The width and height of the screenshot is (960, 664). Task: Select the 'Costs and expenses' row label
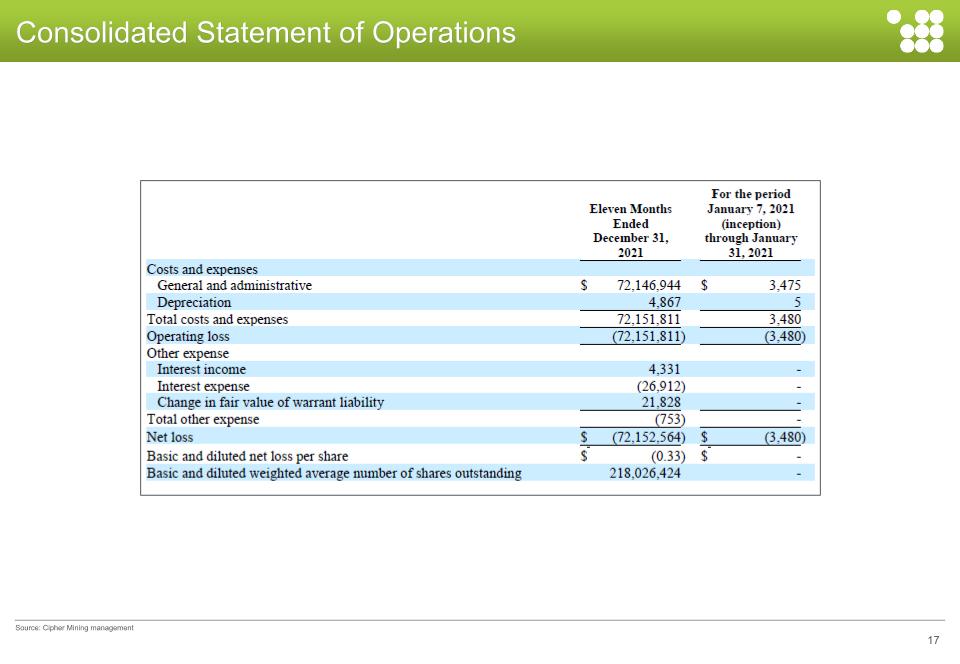point(202,269)
